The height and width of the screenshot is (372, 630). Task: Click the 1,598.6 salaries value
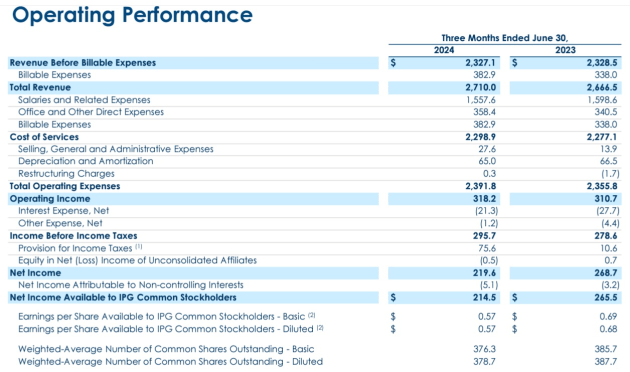602,100
